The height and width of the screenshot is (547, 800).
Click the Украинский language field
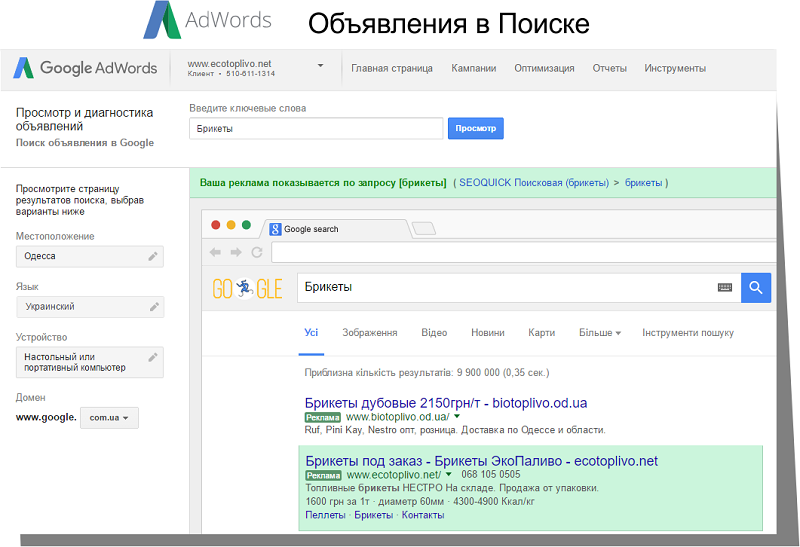(90, 307)
